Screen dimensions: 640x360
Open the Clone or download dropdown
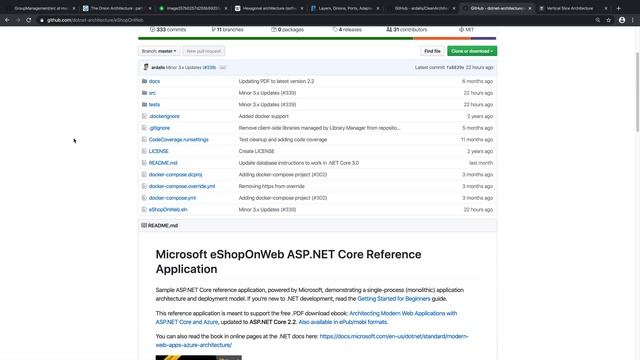(x=472, y=51)
